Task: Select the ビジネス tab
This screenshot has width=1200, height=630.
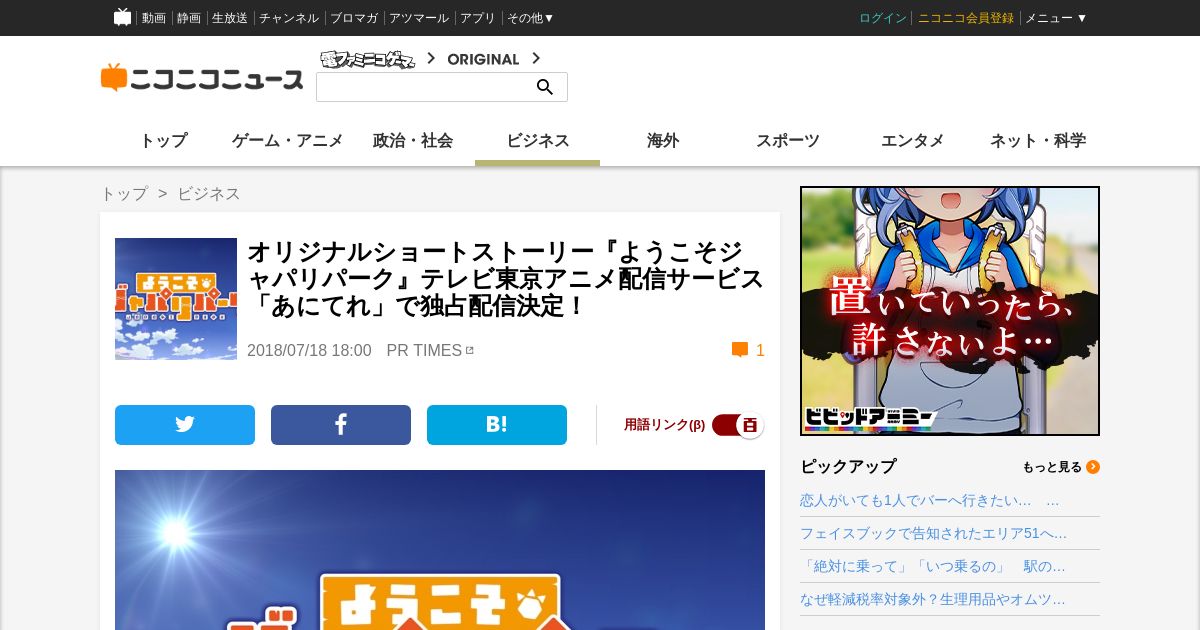Action: pos(538,141)
